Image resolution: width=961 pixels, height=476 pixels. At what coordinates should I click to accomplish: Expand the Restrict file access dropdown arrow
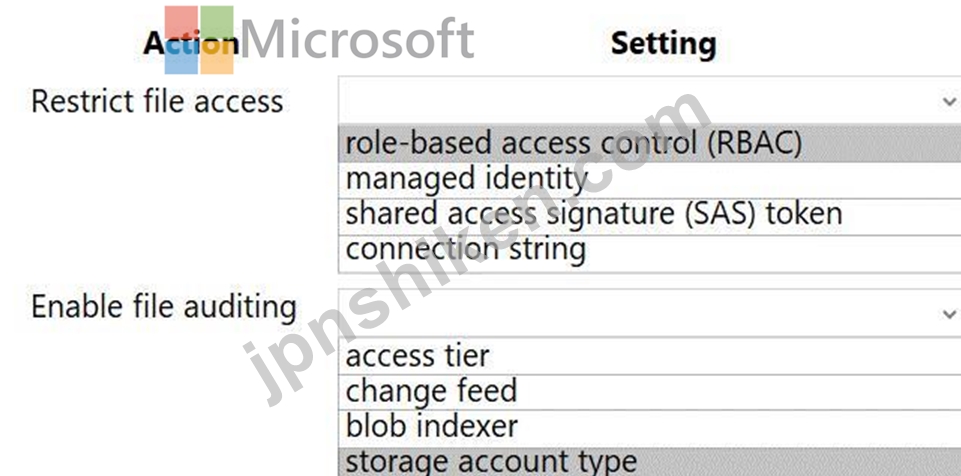[x=949, y=101]
